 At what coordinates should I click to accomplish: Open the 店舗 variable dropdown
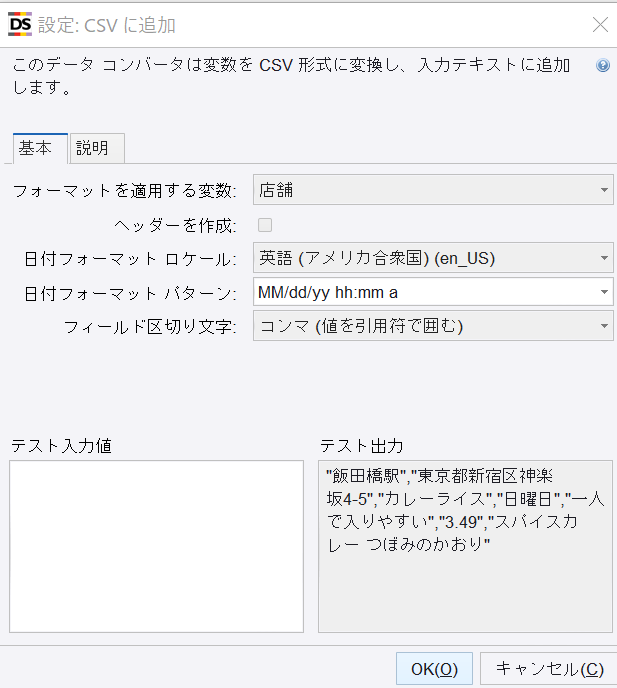[x=433, y=190]
